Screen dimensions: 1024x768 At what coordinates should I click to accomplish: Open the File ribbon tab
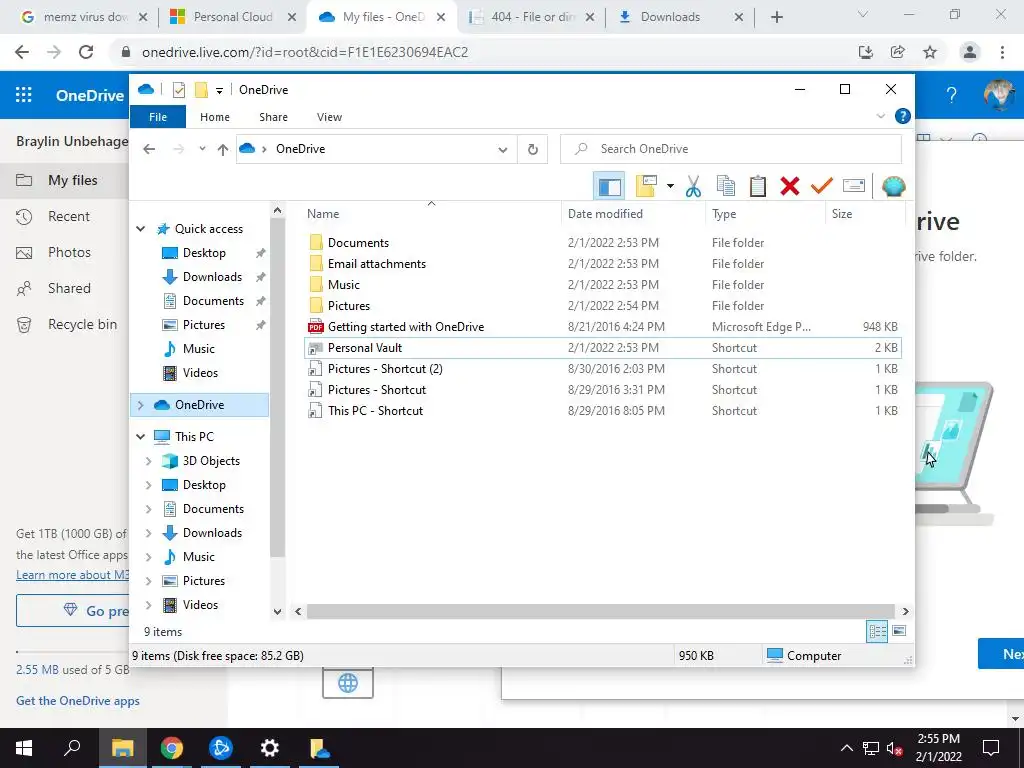point(158,117)
